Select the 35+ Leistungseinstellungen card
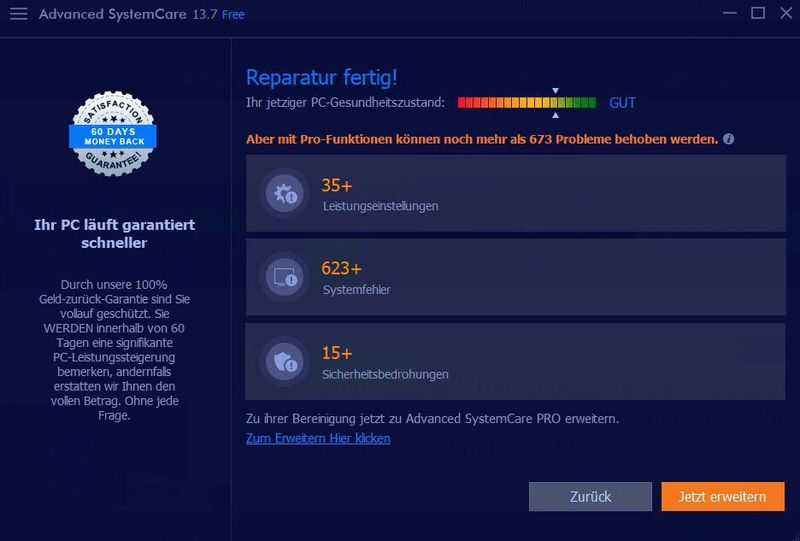This screenshot has height=541, width=800. click(x=516, y=193)
